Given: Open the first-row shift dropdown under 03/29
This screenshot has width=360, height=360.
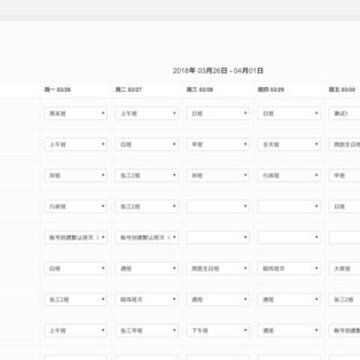Looking at the screenshot, I should tap(289, 113).
